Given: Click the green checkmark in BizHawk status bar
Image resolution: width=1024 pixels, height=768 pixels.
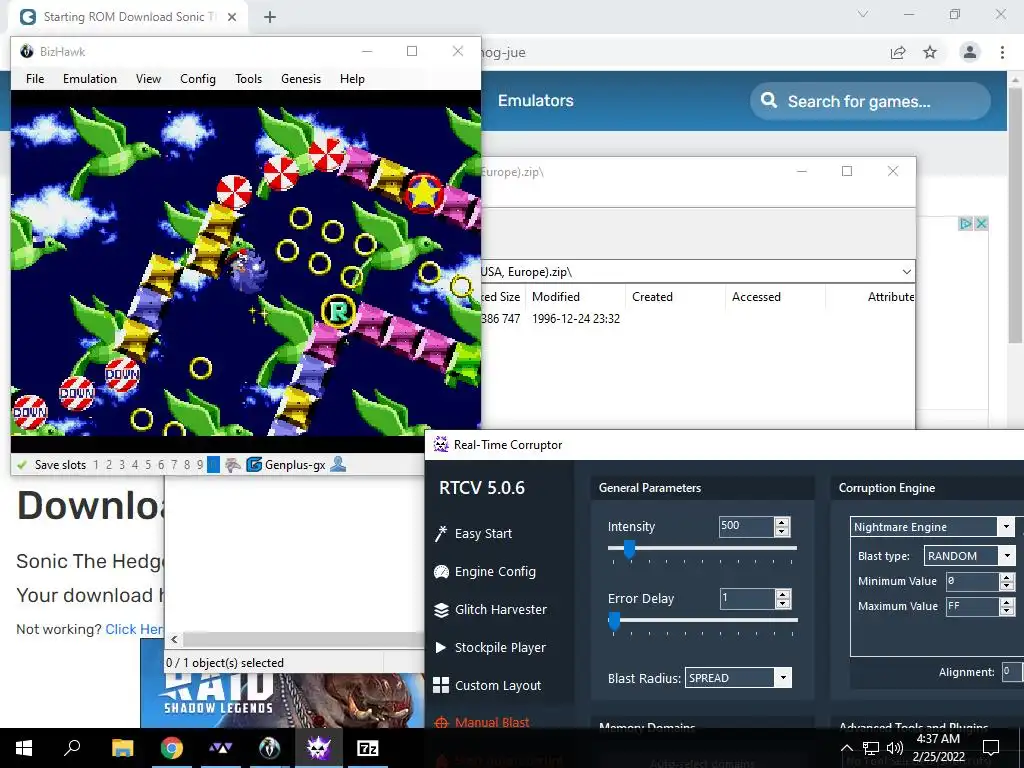Looking at the screenshot, I should (x=22, y=465).
